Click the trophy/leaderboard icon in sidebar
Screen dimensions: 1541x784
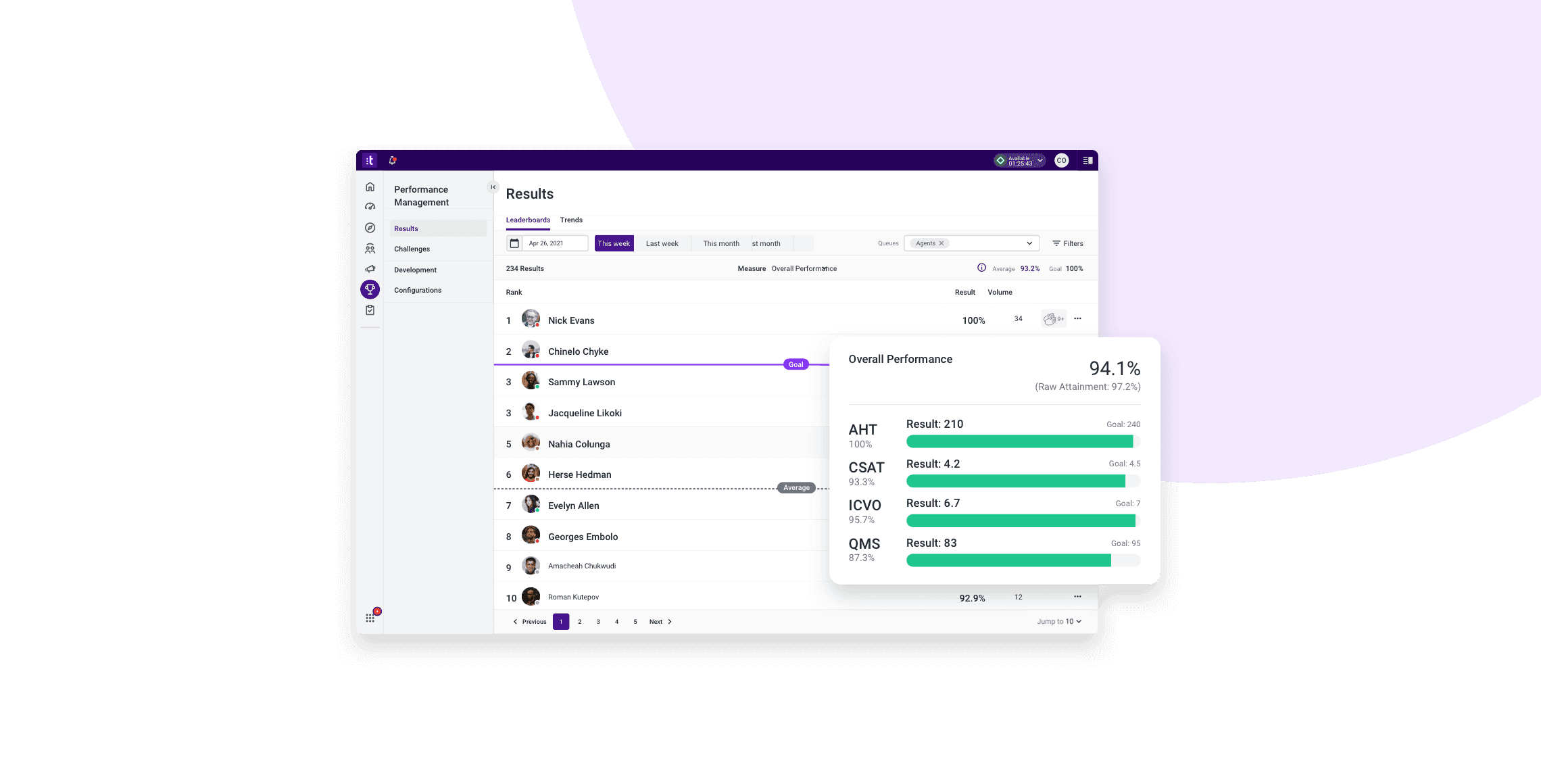tap(371, 289)
